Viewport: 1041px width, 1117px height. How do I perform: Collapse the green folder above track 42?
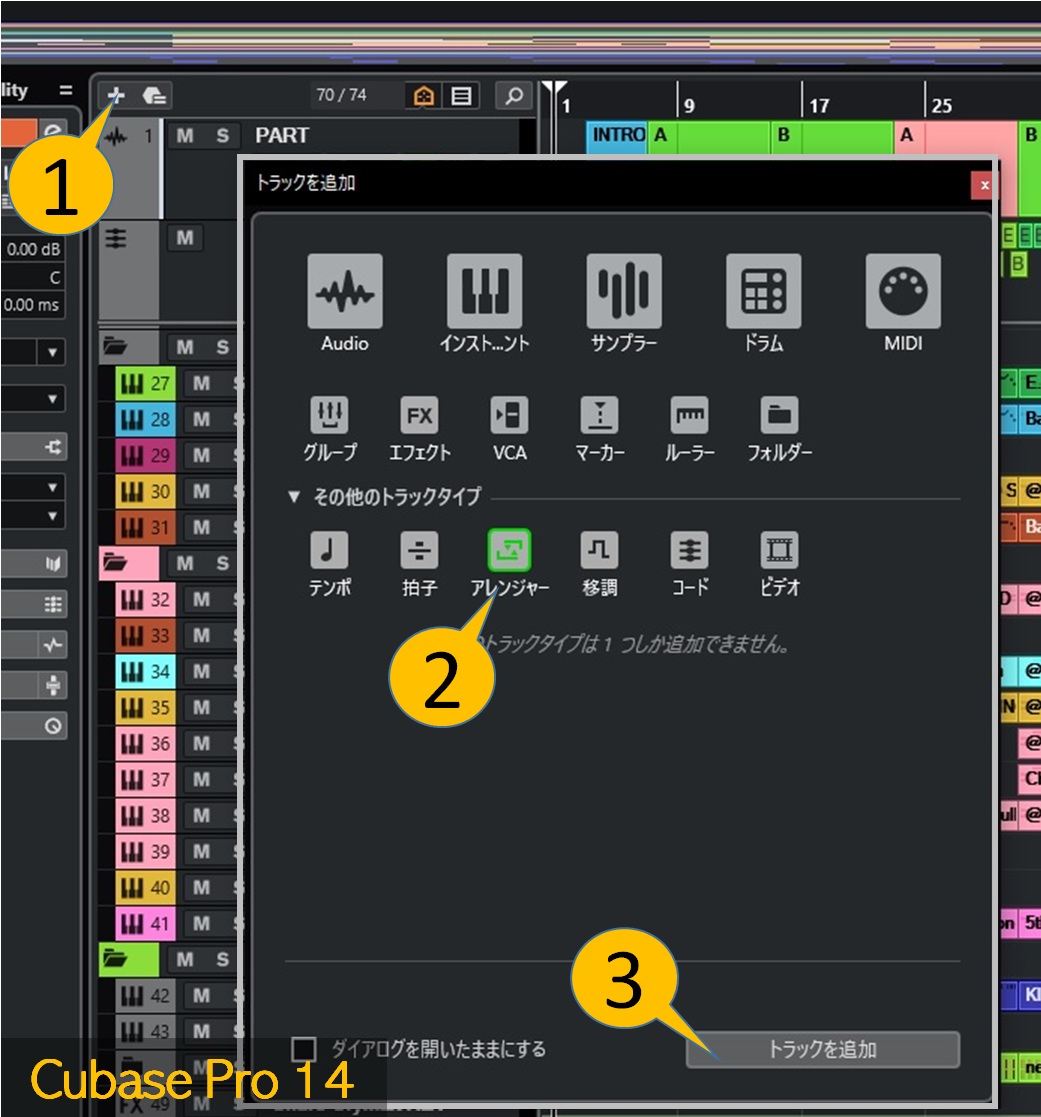point(115,959)
